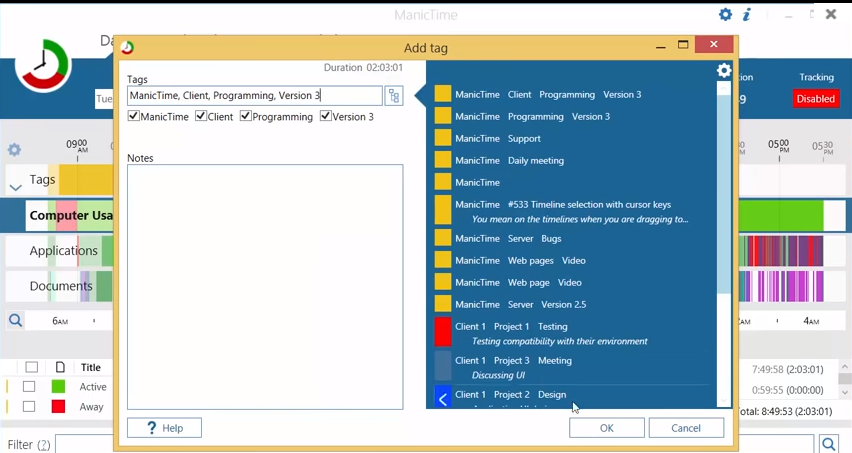The height and width of the screenshot is (453, 852).
Task: Open settings gear in Add tag dialog
Action: (724, 71)
